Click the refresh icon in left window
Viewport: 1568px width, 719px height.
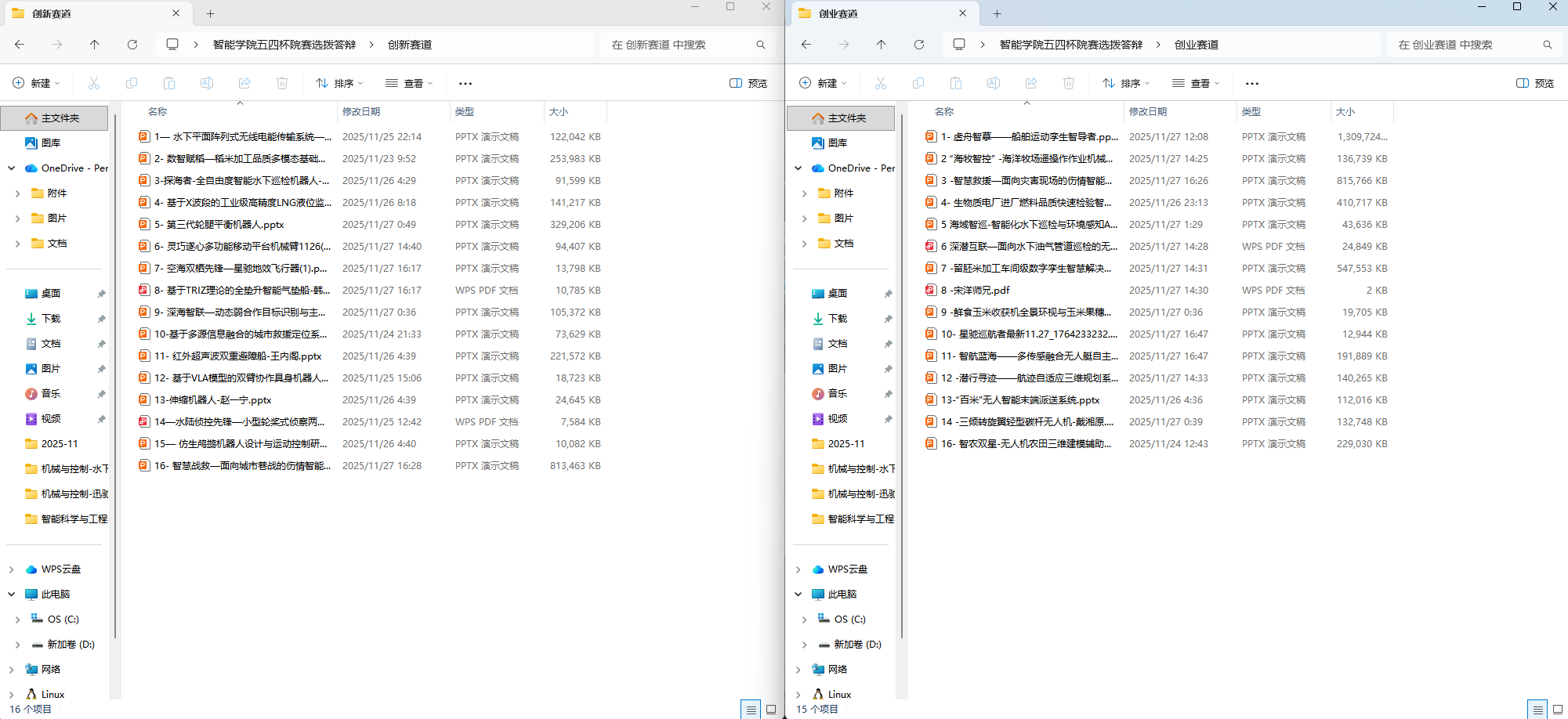132,45
